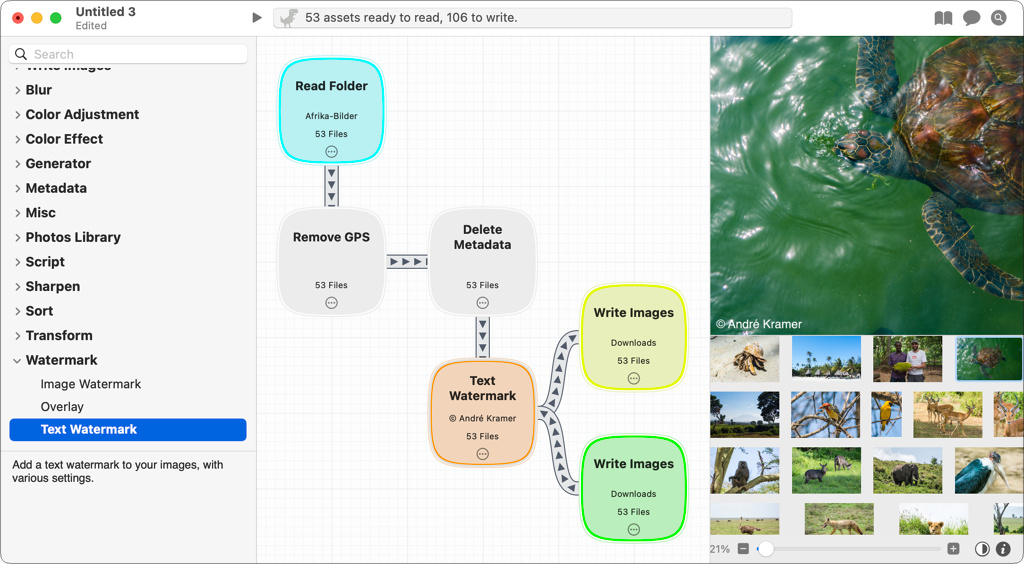
Task: Expand the Color Adjustment category
Action: (x=17, y=115)
